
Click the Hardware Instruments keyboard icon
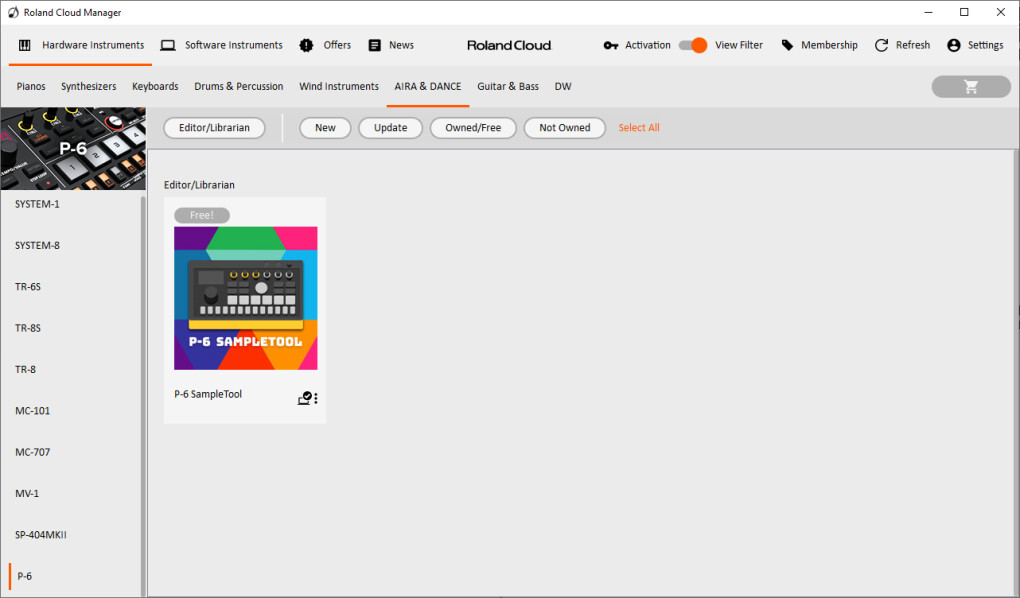[x=25, y=45]
